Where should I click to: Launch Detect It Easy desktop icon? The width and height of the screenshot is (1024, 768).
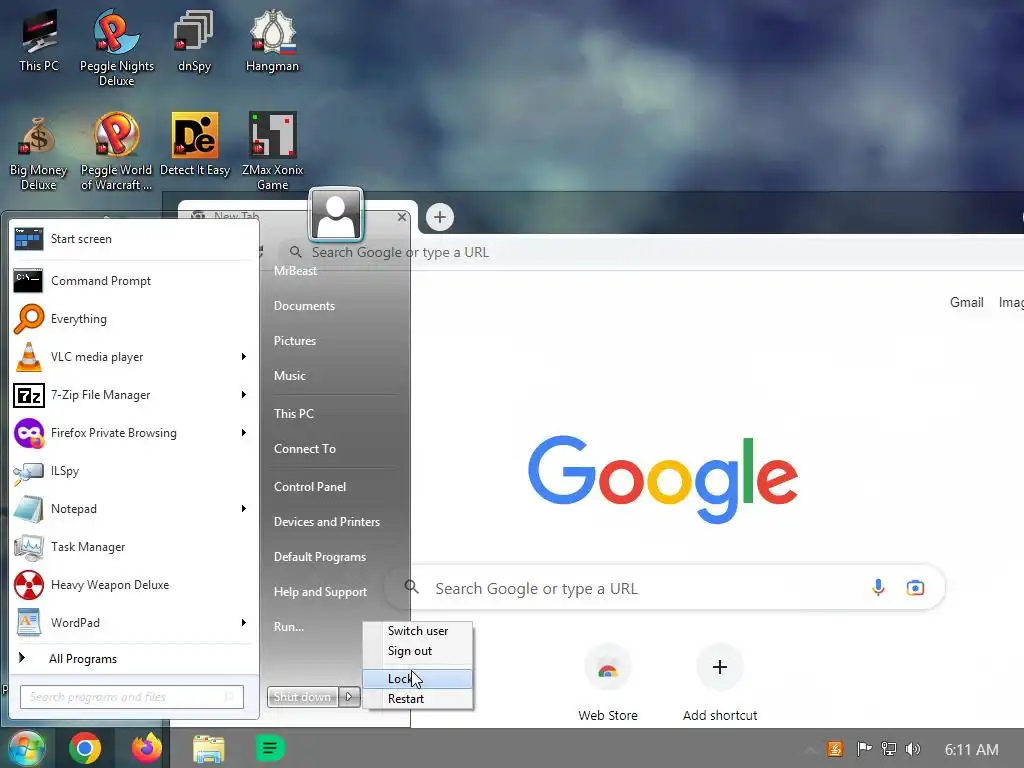pos(195,144)
